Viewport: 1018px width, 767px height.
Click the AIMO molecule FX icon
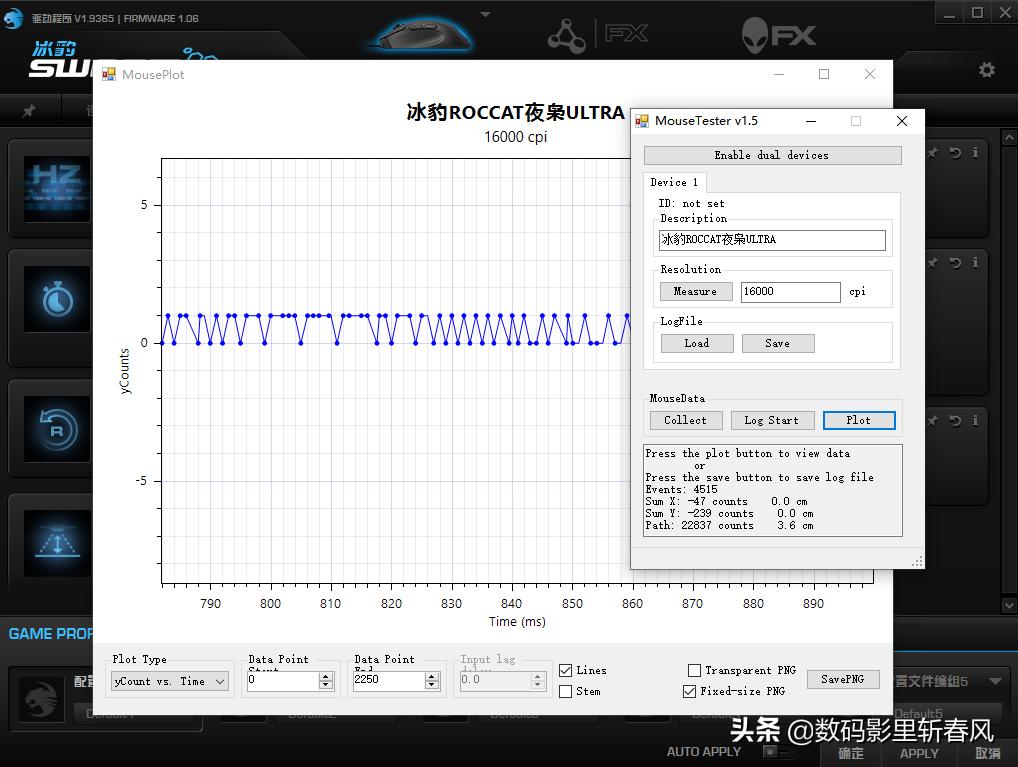click(x=568, y=35)
